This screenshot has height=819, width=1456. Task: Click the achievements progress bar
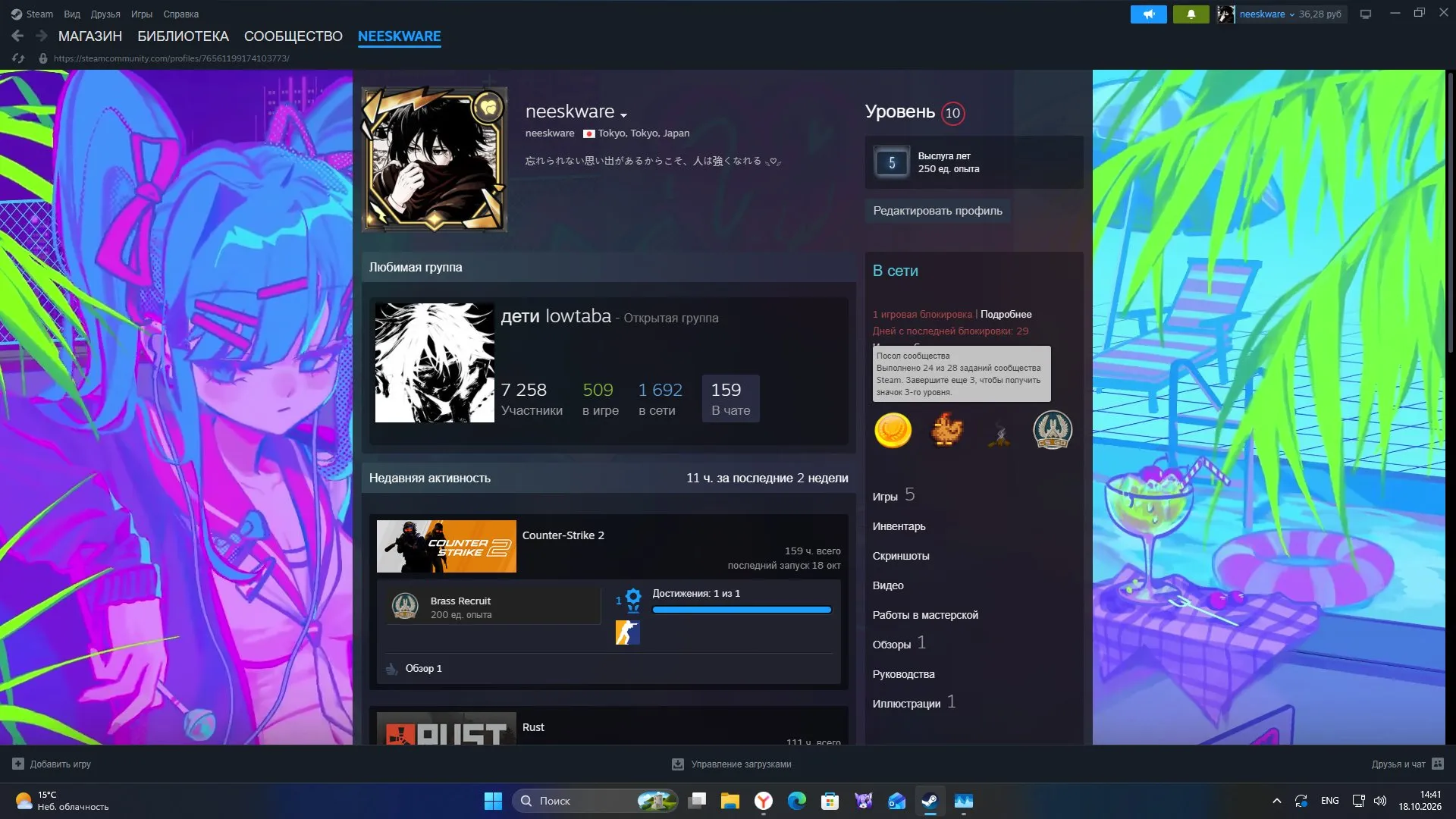742,610
